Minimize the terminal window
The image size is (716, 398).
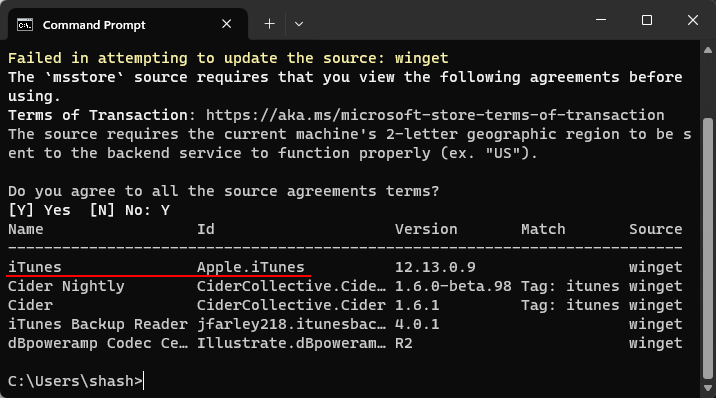coord(601,20)
